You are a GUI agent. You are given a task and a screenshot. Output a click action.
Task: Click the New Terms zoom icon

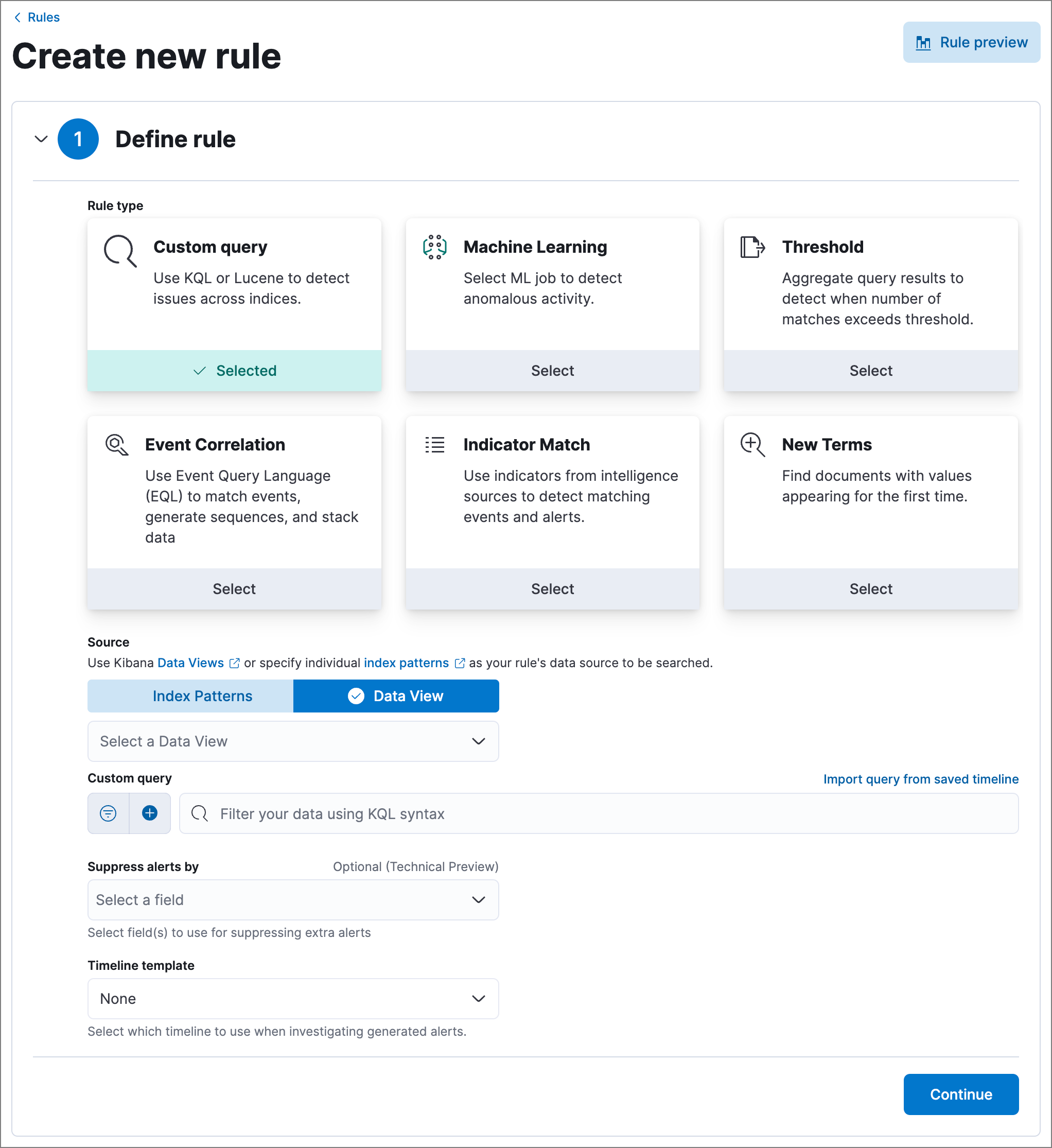click(752, 445)
